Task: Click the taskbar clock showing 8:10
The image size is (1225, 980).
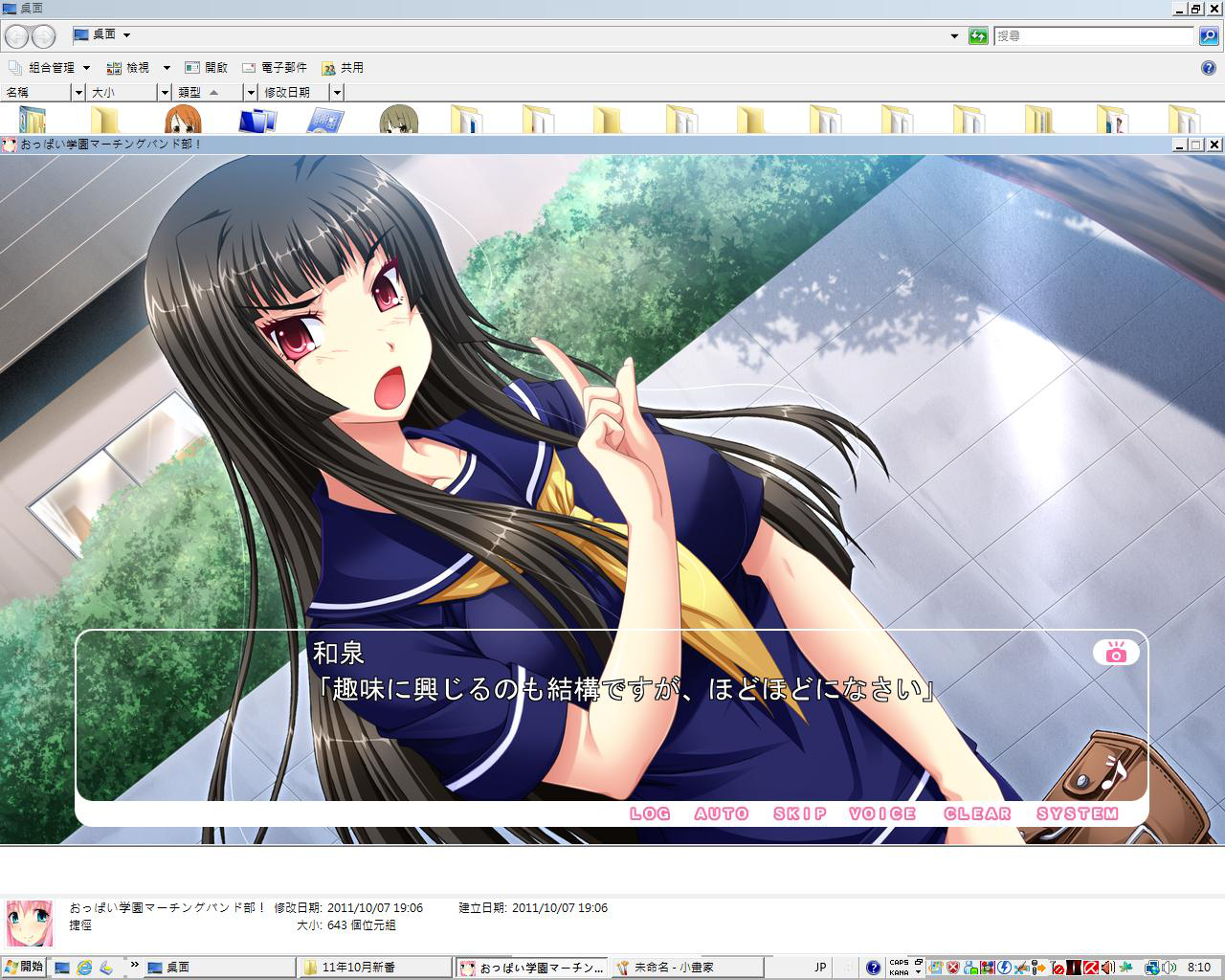Action: (x=1198, y=968)
